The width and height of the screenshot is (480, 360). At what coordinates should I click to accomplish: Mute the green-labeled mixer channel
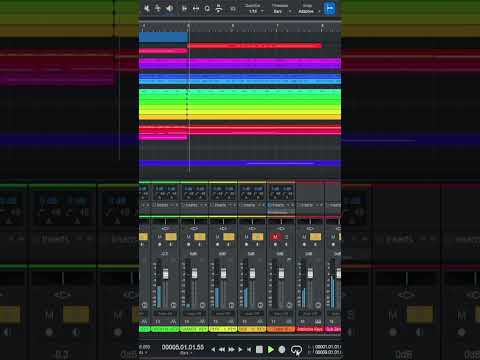(x=159, y=237)
